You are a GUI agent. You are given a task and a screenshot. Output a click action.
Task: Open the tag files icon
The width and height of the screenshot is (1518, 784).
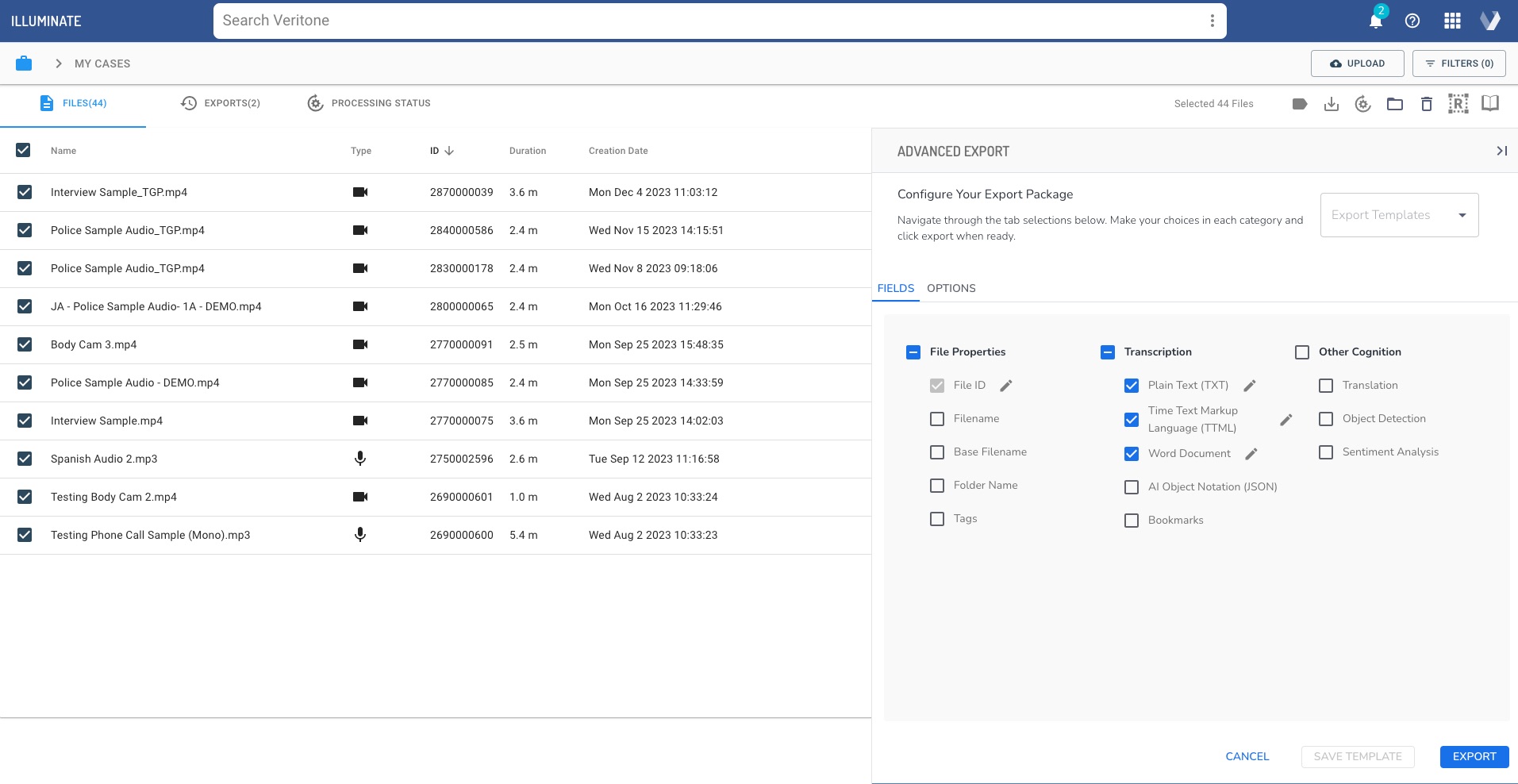coord(1300,103)
